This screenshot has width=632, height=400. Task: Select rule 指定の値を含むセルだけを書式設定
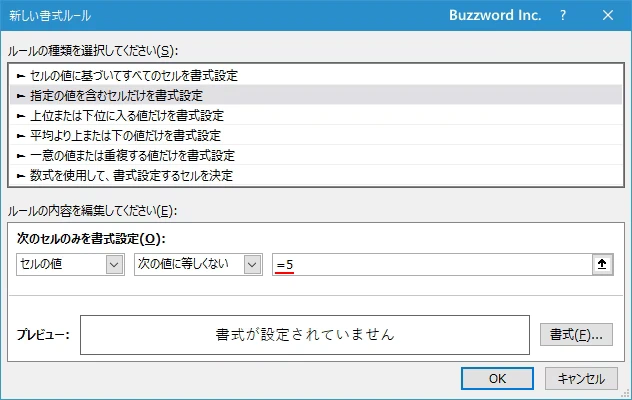click(x=316, y=95)
